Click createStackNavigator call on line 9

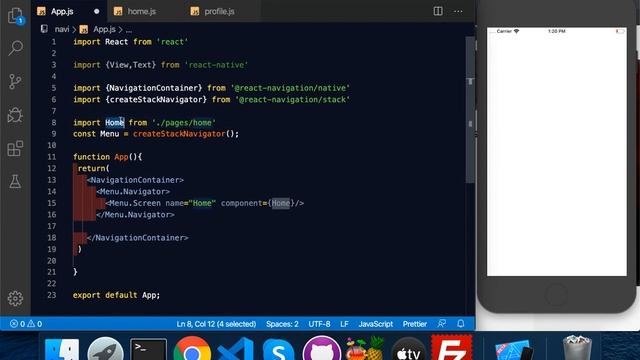tap(179, 134)
